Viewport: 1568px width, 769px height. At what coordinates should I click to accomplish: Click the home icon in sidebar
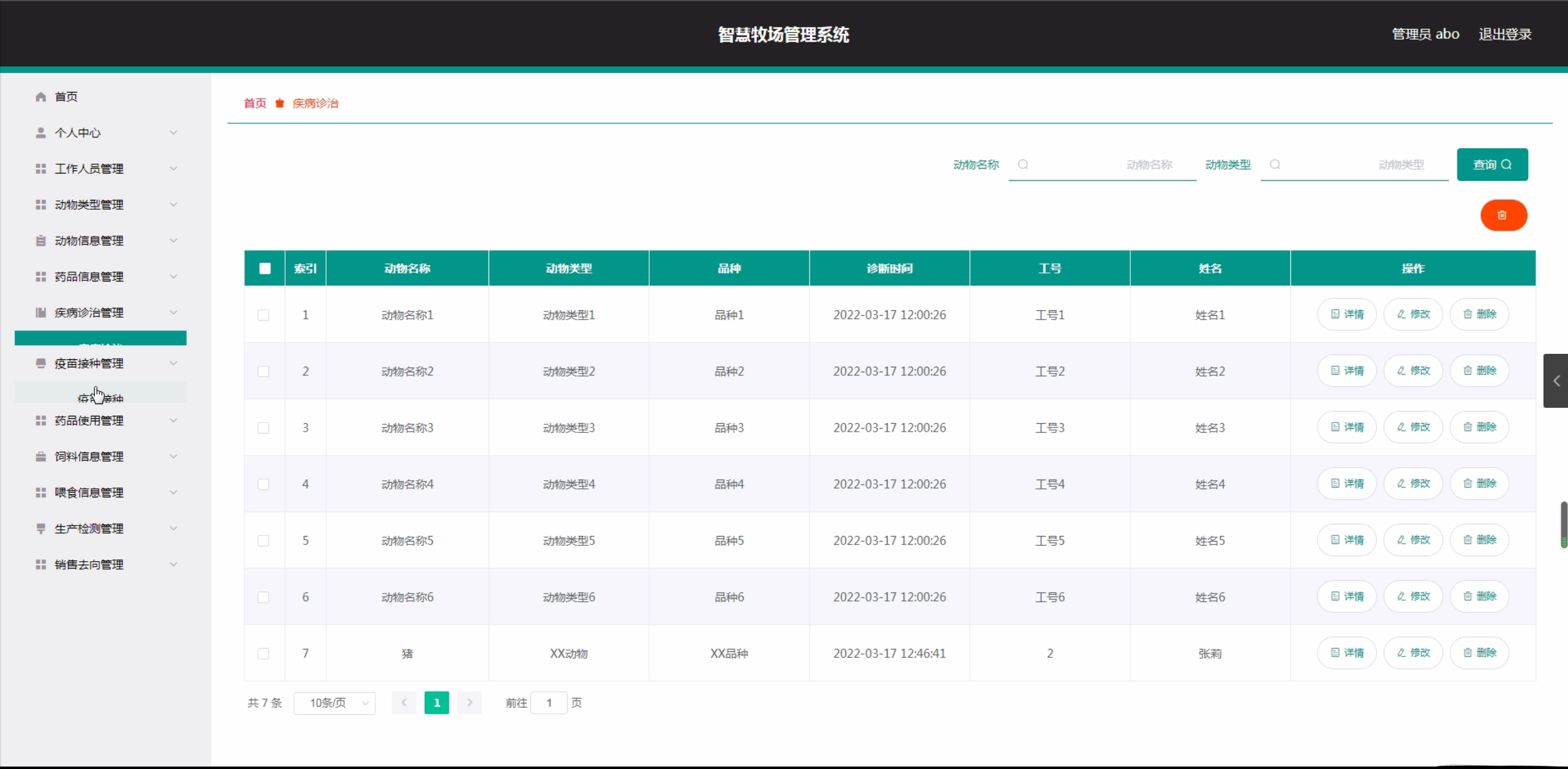[40, 97]
